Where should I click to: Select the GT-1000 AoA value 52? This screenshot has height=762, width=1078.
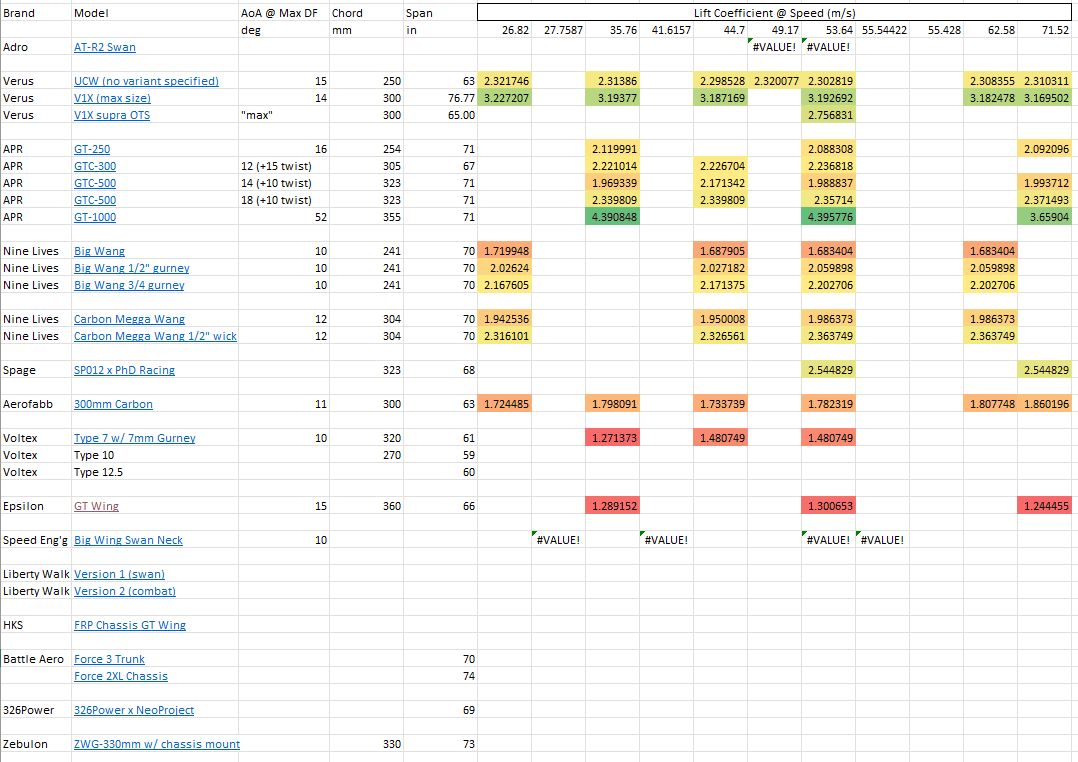click(283, 217)
